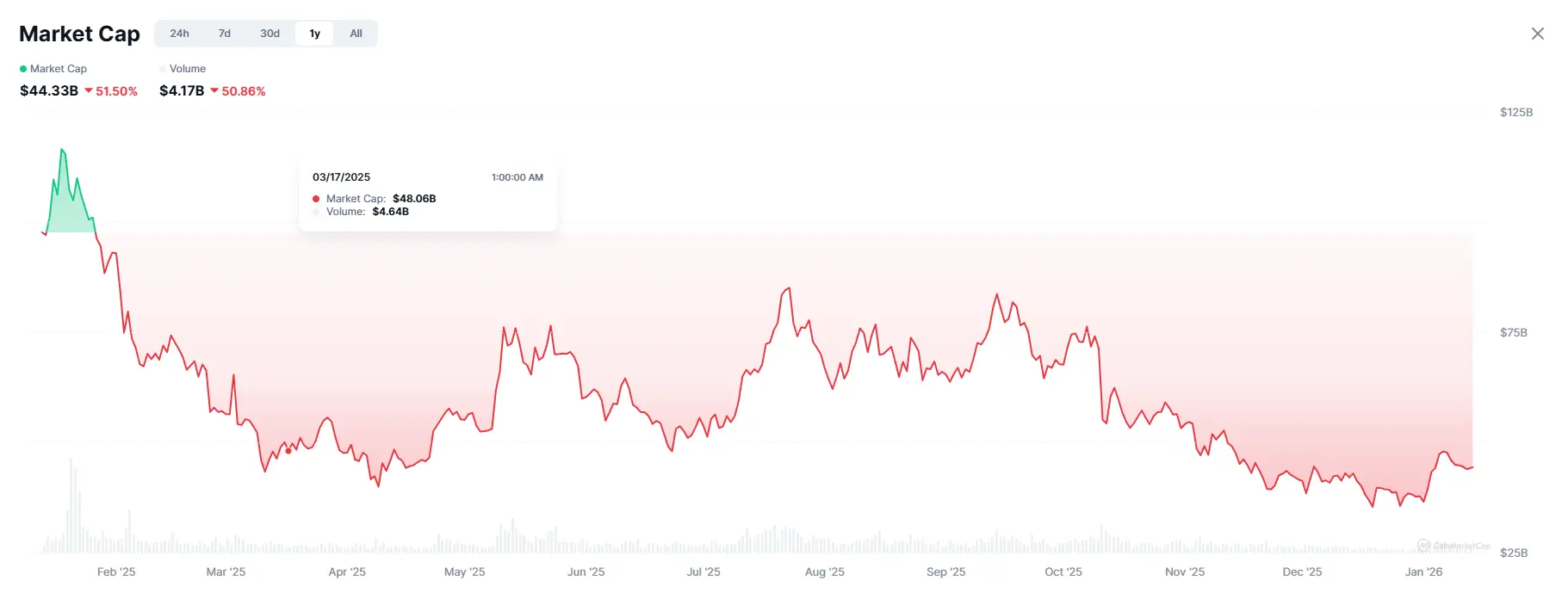Close the Market Cap chart panel
Image resolution: width=1568 pixels, height=605 pixels.
(1537, 34)
